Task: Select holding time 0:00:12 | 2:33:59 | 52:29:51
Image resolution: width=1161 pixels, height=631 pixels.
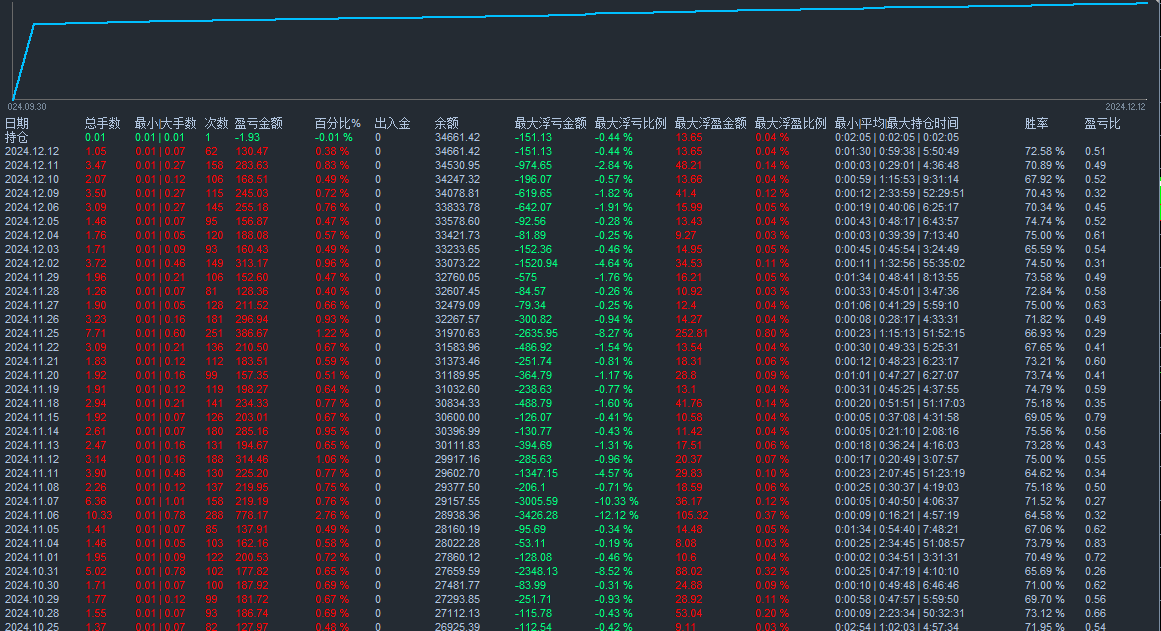Action: click(900, 193)
